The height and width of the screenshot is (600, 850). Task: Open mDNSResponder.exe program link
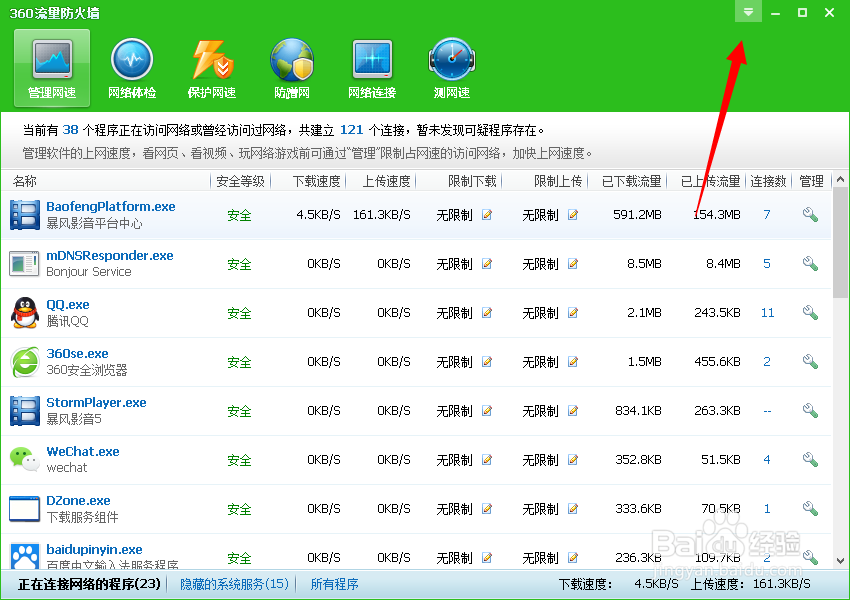click(110, 255)
